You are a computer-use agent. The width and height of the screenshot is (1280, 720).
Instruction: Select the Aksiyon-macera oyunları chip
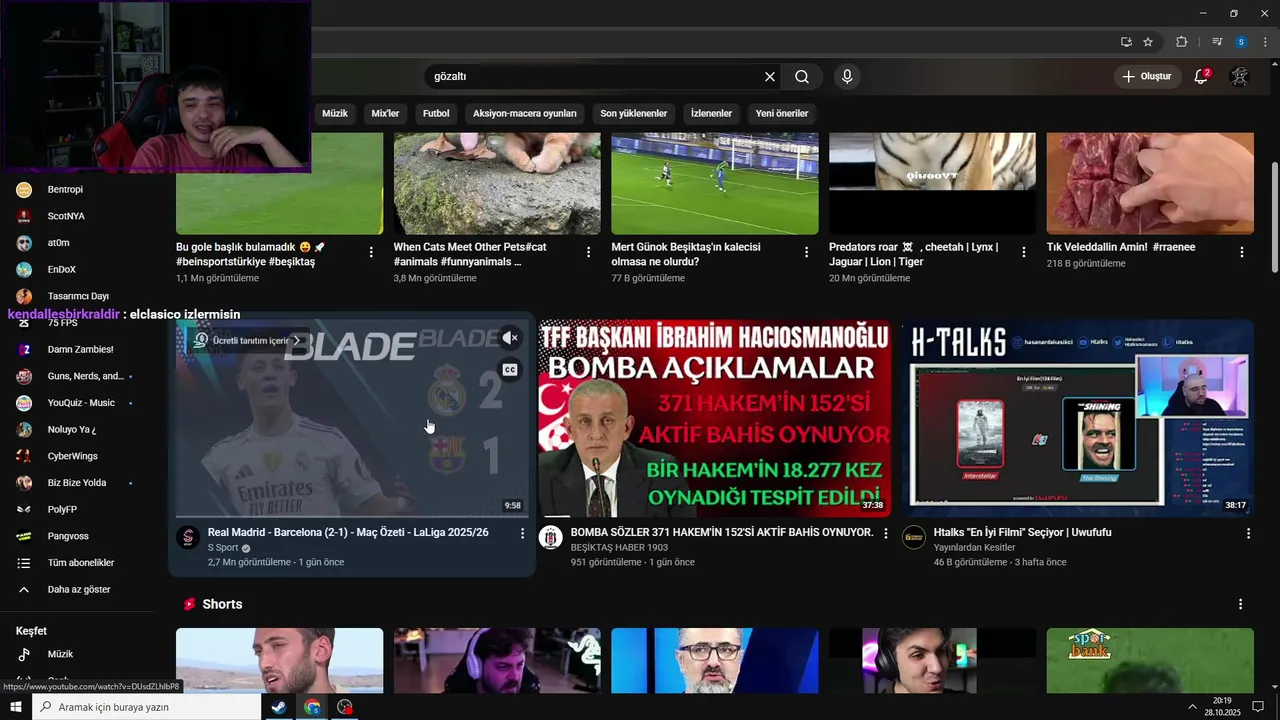pos(525,114)
